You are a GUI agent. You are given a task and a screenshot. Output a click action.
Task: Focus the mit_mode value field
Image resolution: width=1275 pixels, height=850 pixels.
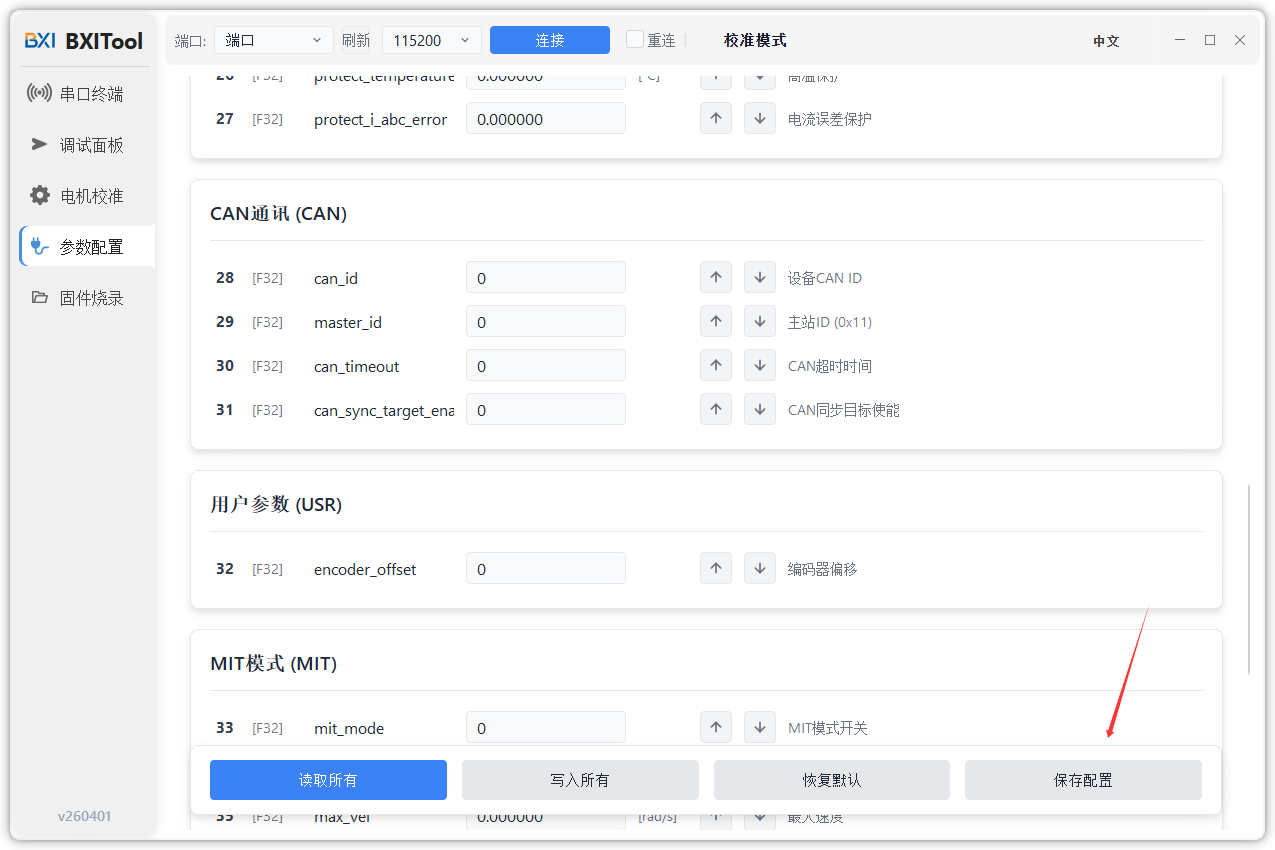pyautogui.click(x=546, y=727)
